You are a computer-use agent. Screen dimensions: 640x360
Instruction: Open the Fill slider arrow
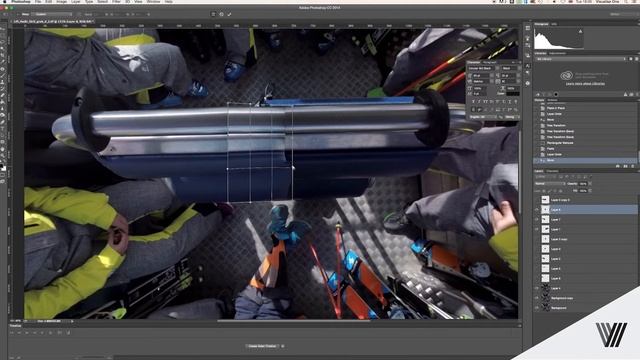pyautogui.click(x=590, y=191)
